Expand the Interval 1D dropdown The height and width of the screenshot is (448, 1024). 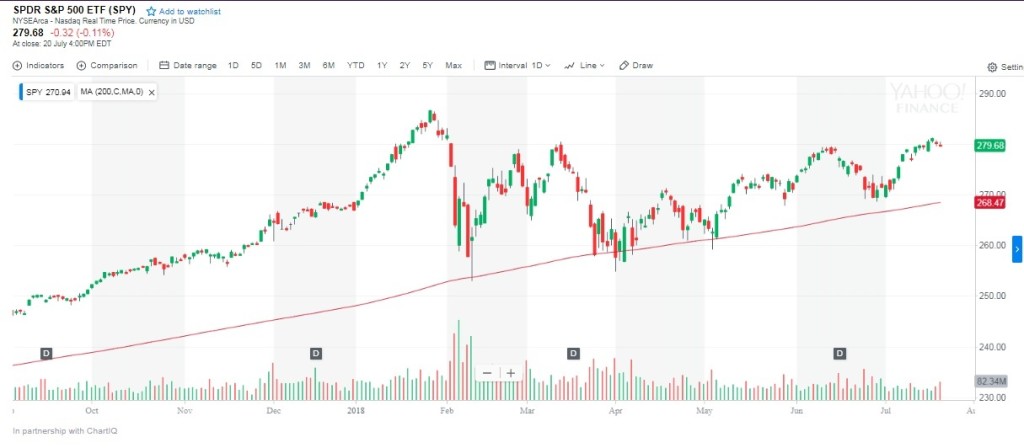[518, 66]
